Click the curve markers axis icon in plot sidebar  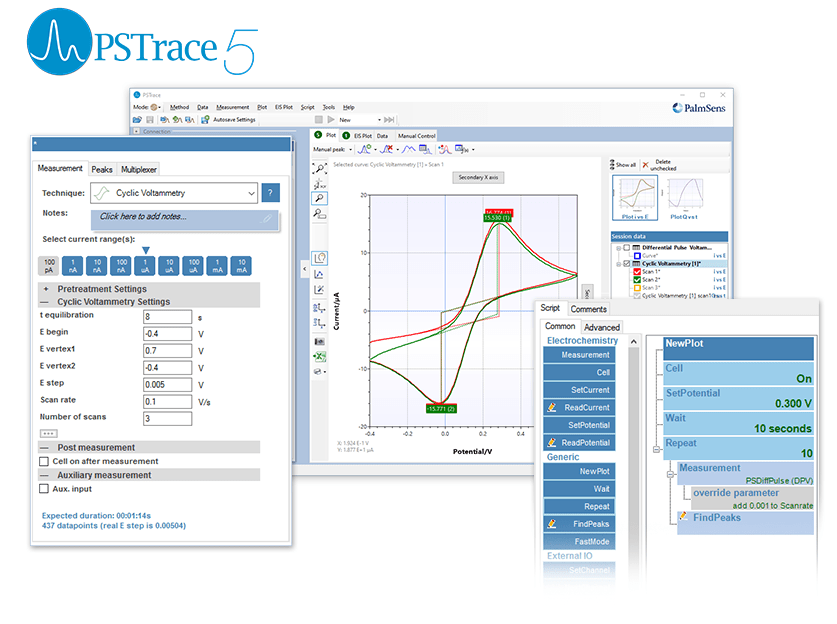click(x=319, y=274)
